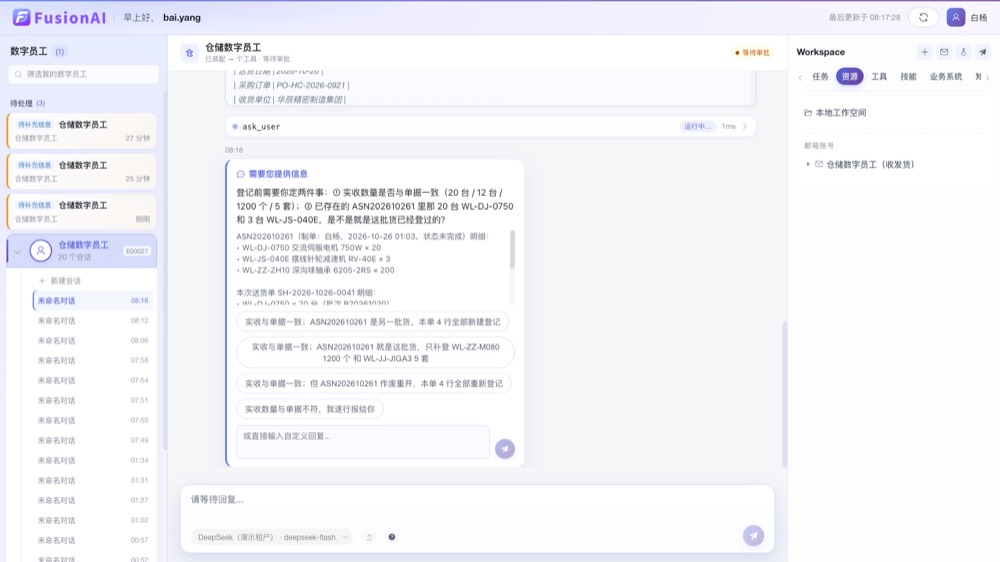Open pending card marked 刚刚
The image size is (1000, 562).
tap(82, 211)
